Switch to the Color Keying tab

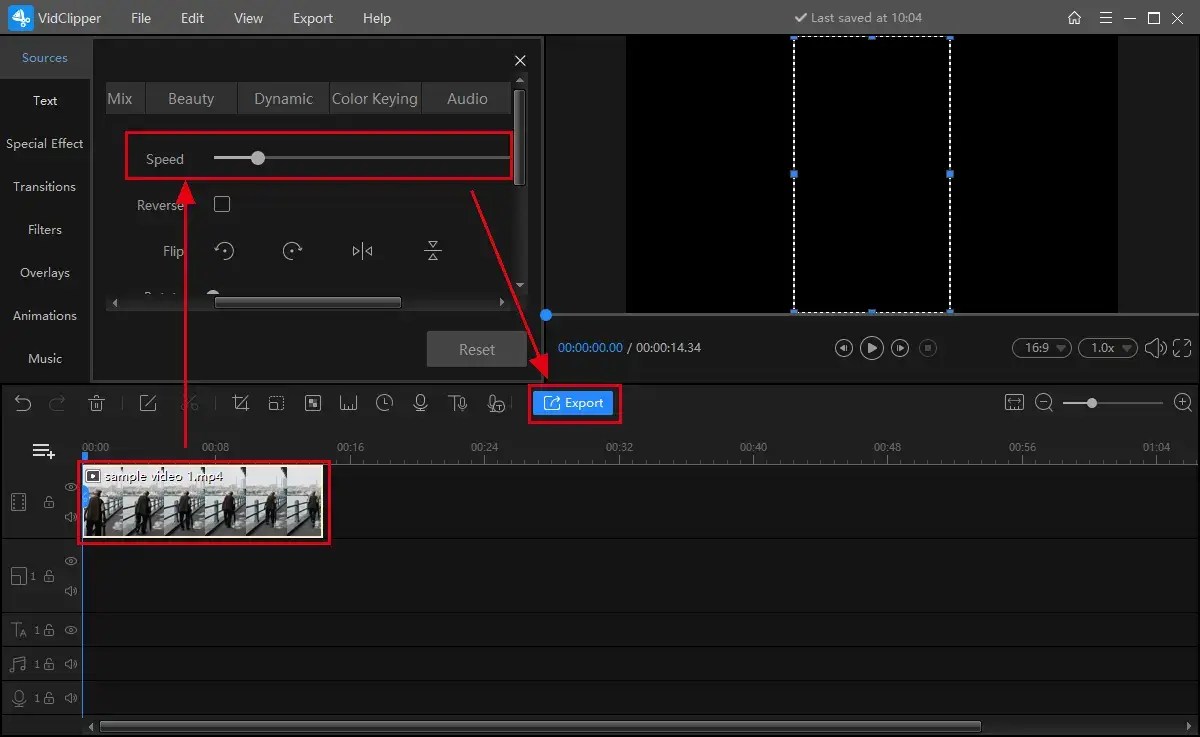pyautogui.click(x=375, y=98)
